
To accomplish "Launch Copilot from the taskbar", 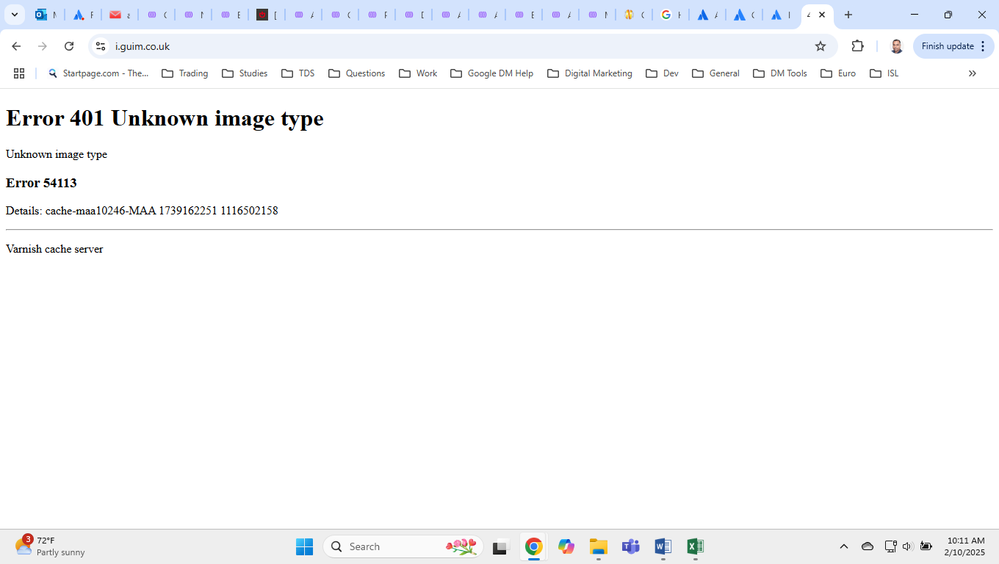I will point(566,547).
